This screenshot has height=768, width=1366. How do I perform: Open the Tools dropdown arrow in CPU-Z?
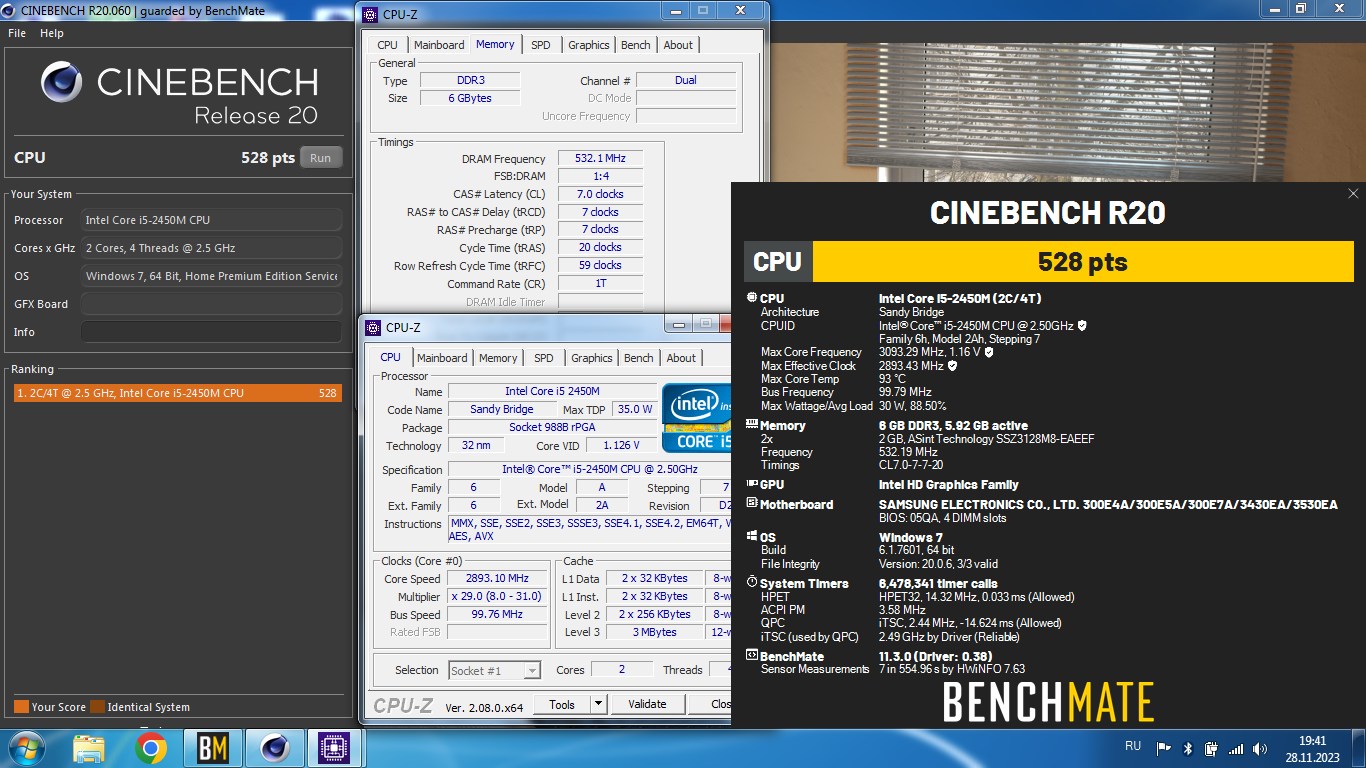tap(598, 704)
